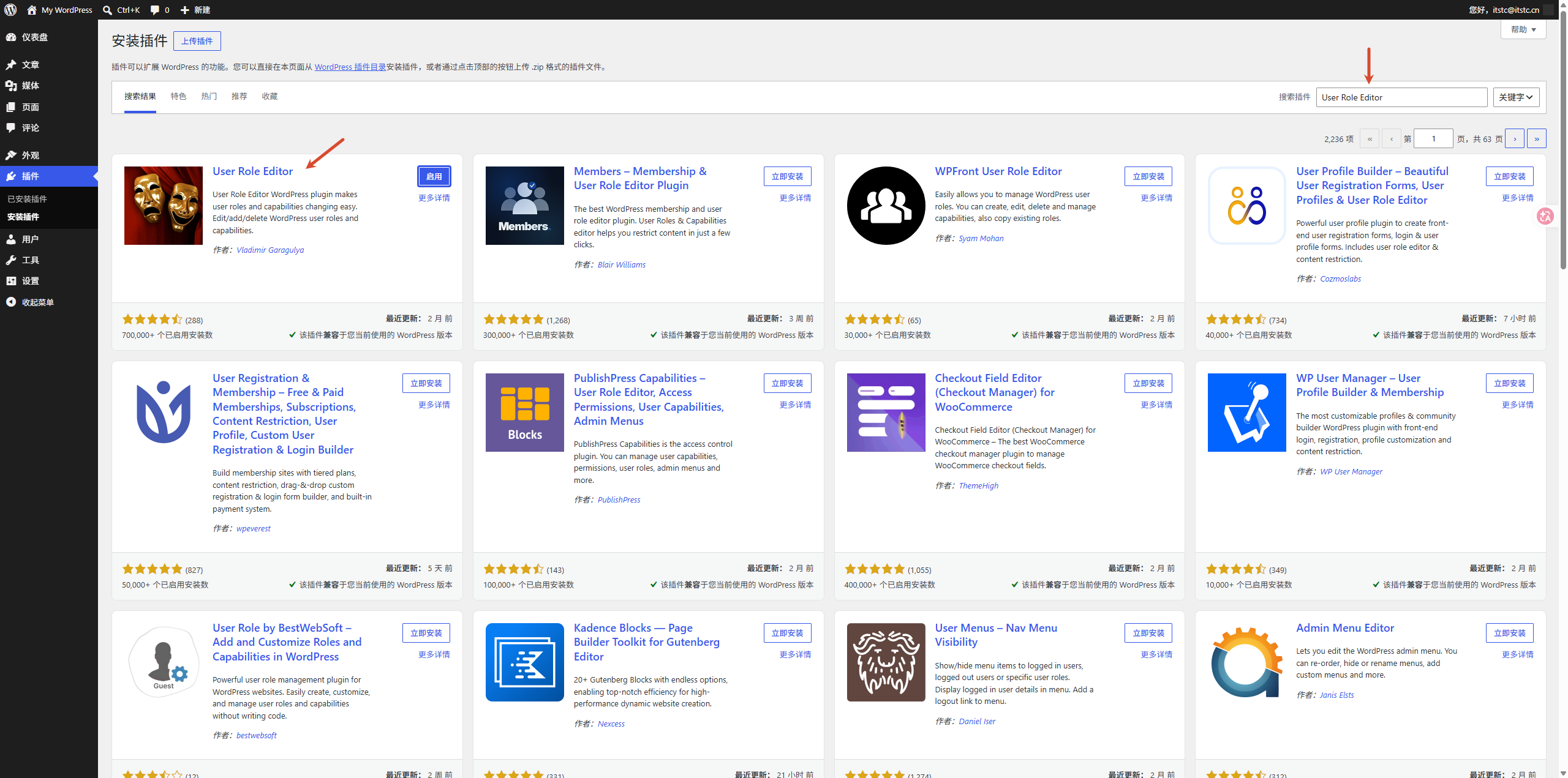Open WordPress 插件目录 link

[x=350, y=67]
